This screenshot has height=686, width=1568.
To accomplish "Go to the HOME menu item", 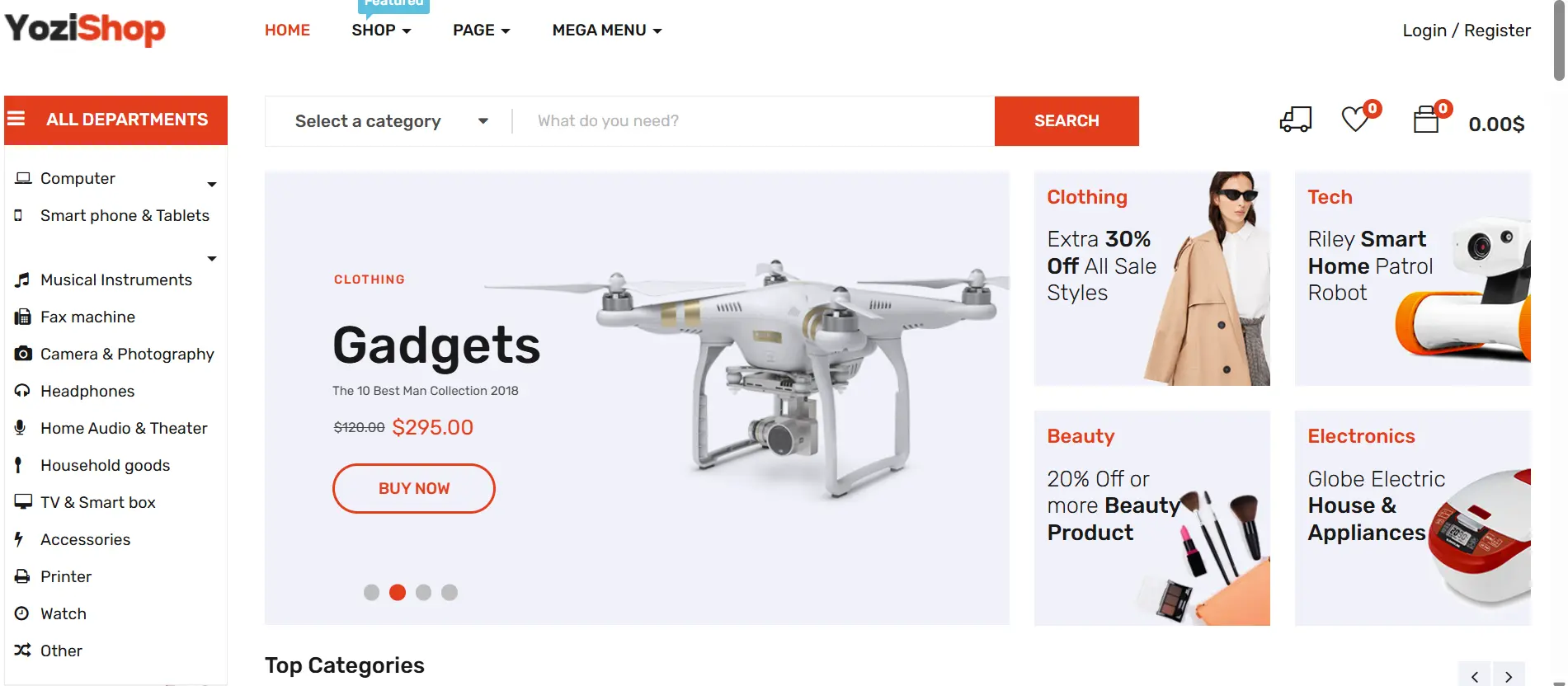I will [x=287, y=31].
